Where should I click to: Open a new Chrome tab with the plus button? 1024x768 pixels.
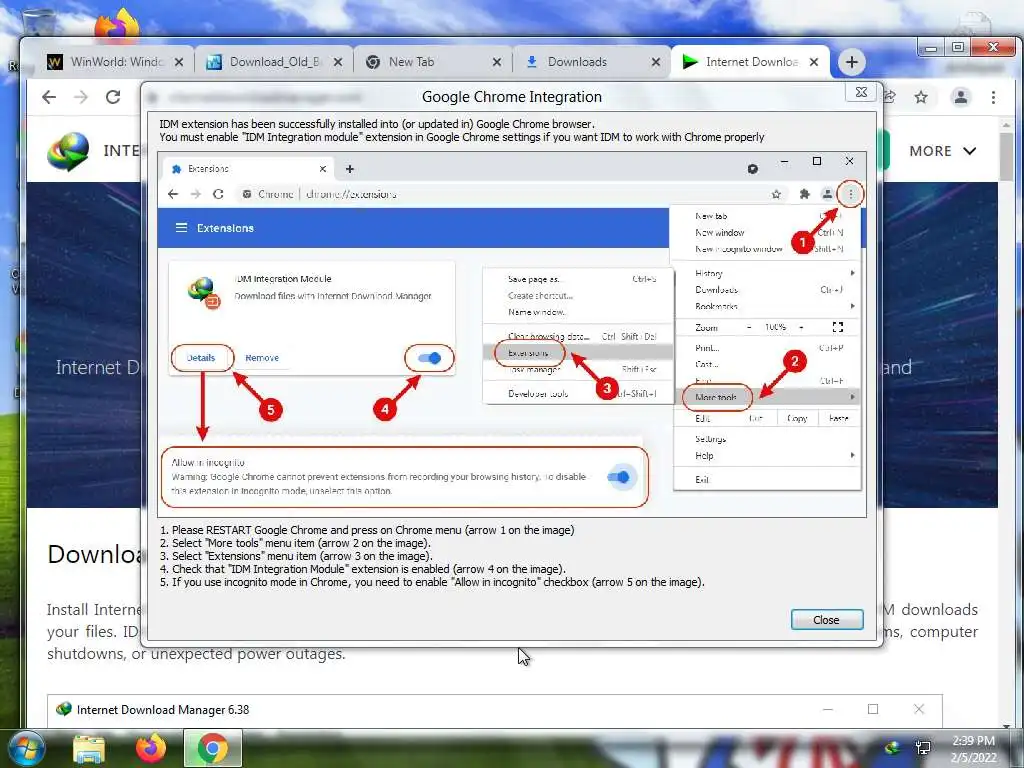pyautogui.click(x=852, y=62)
